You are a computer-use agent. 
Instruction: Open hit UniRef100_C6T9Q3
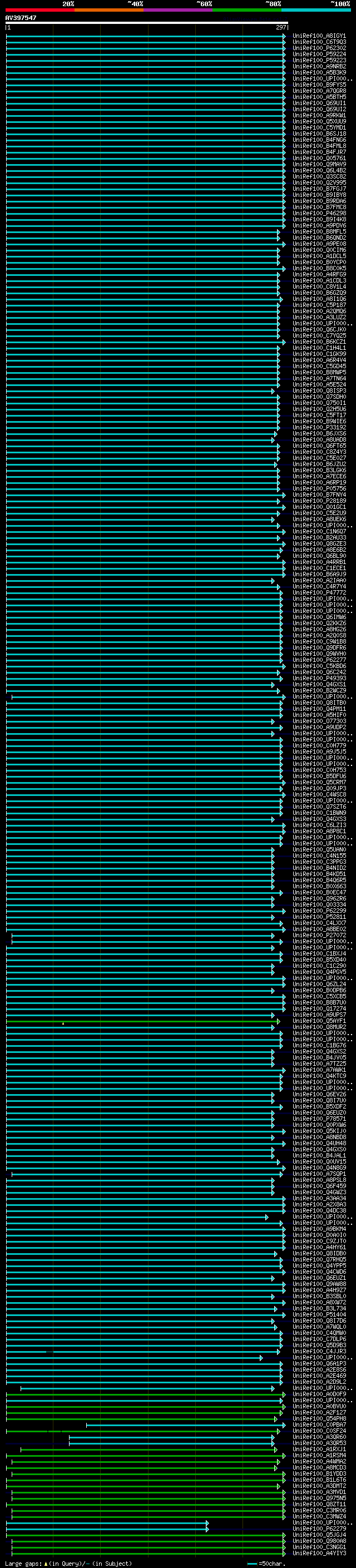319,42
